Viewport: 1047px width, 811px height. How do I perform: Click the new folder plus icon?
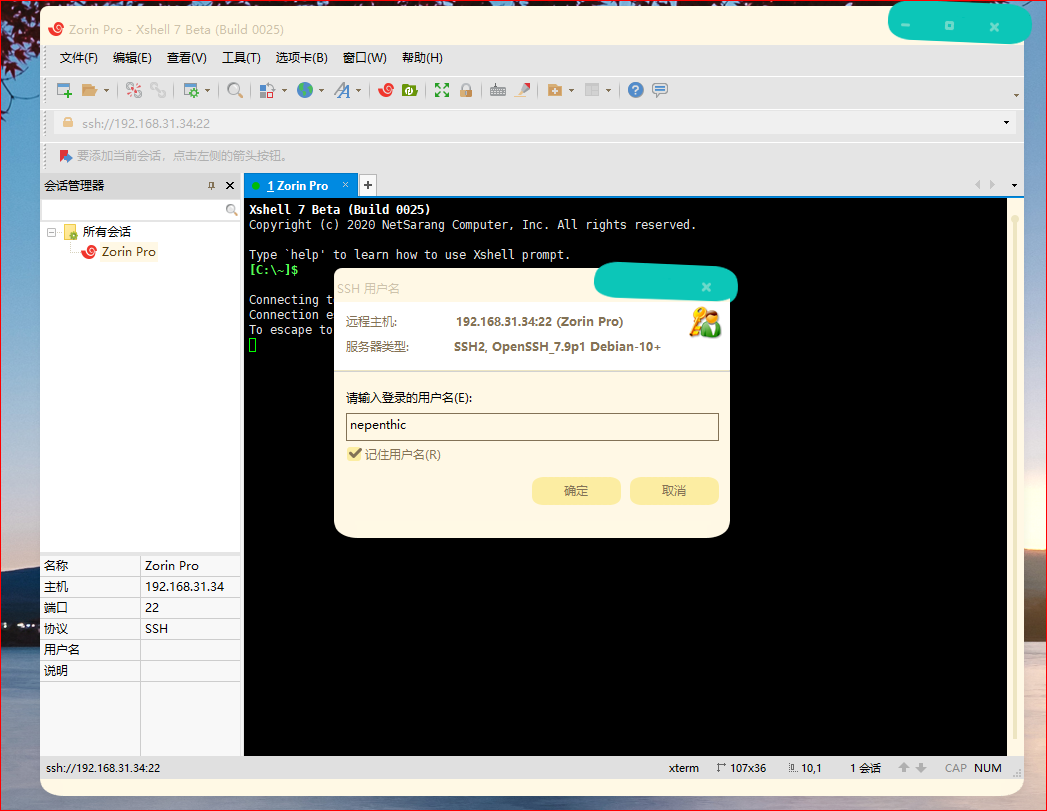555,90
